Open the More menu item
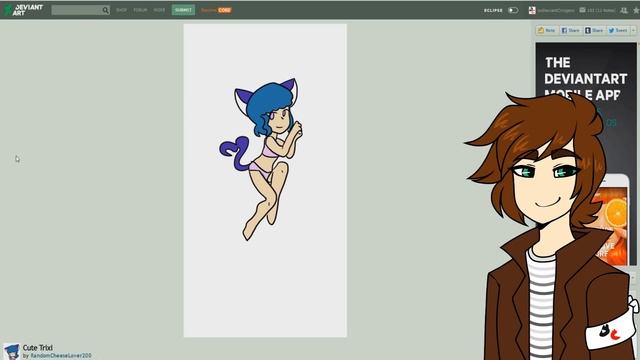Viewport: 640px width, 360px height. pos(159,10)
